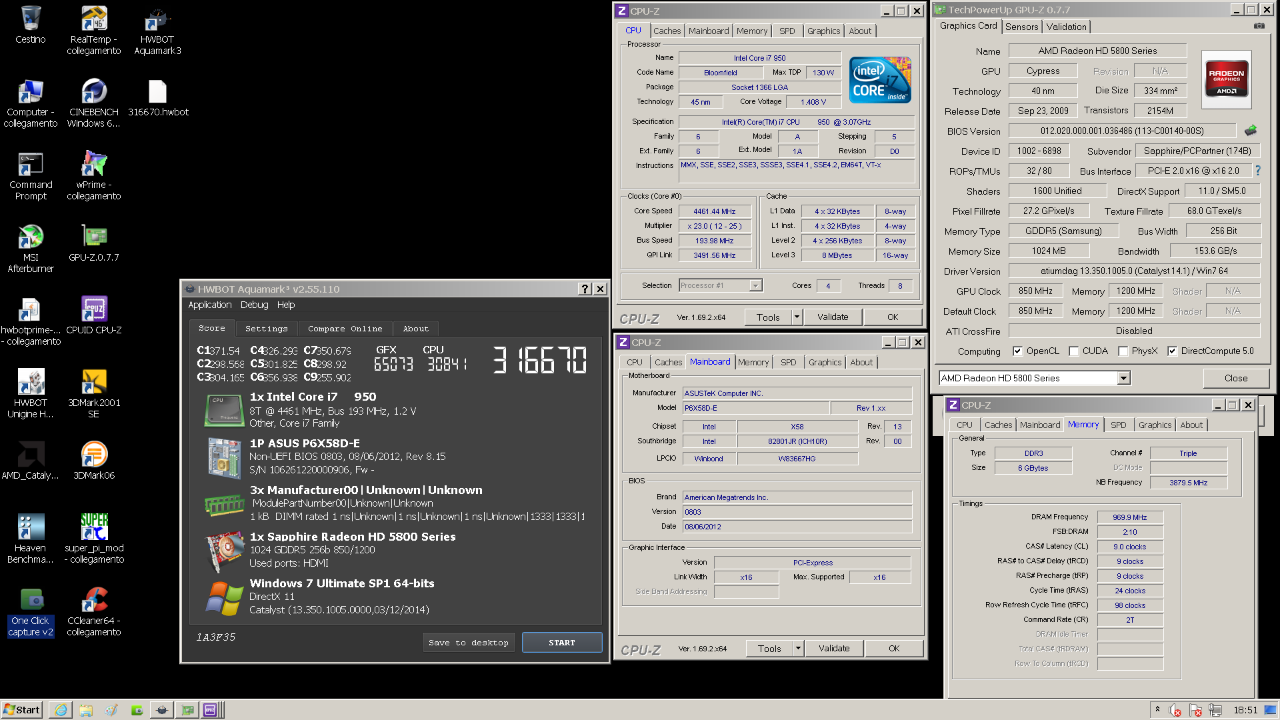
Task: Click the GPU-Z BIOS save chip icon
Action: [1250, 131]
